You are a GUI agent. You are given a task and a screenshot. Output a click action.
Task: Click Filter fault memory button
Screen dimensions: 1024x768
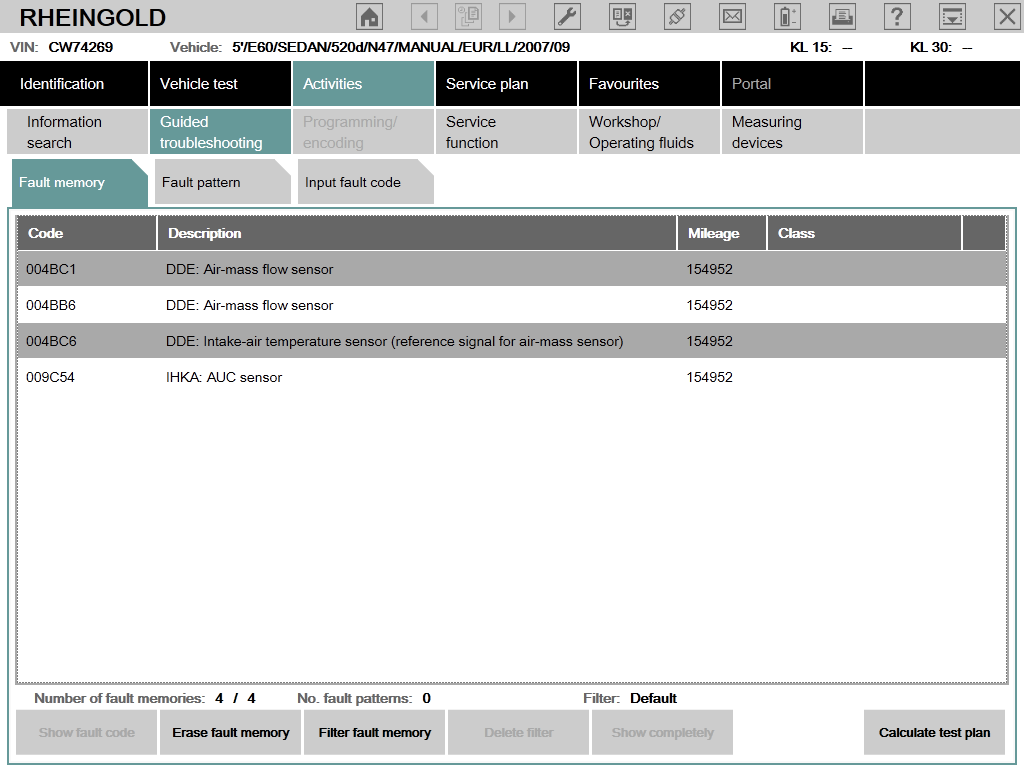[374, 732]
